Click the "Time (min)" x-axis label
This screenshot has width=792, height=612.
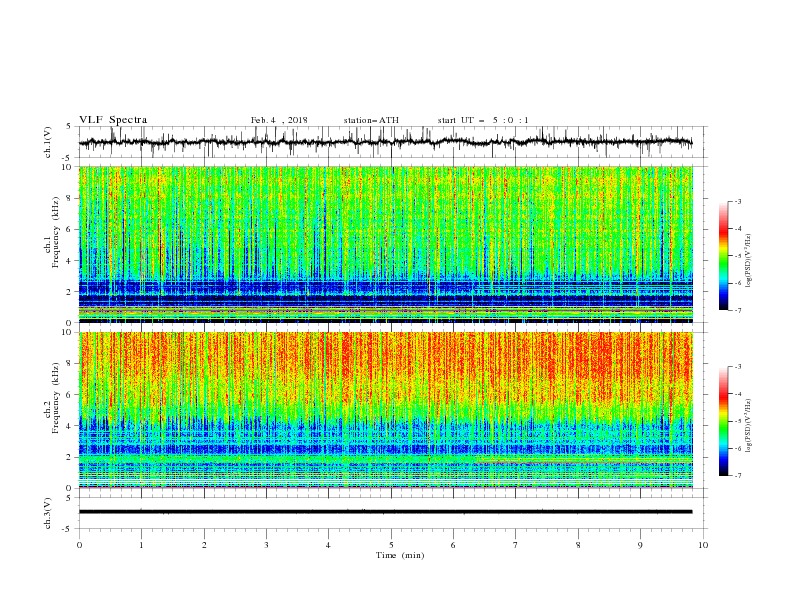(x=400, y=555)
